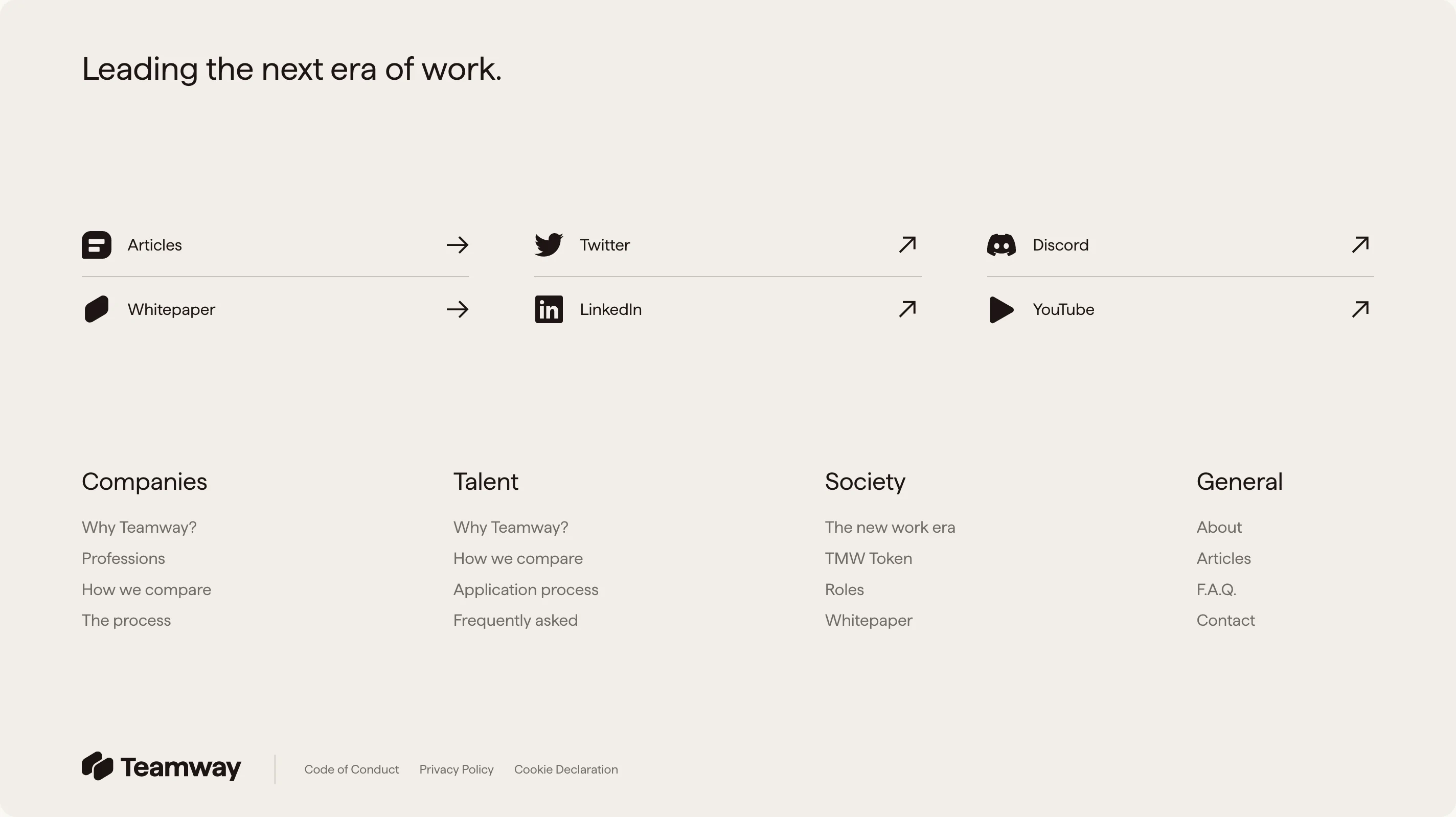Viewport: 1456px width, 817px height.
Task: Click the diagonal arrow next to YouTube
Action: coord(1360,309)
